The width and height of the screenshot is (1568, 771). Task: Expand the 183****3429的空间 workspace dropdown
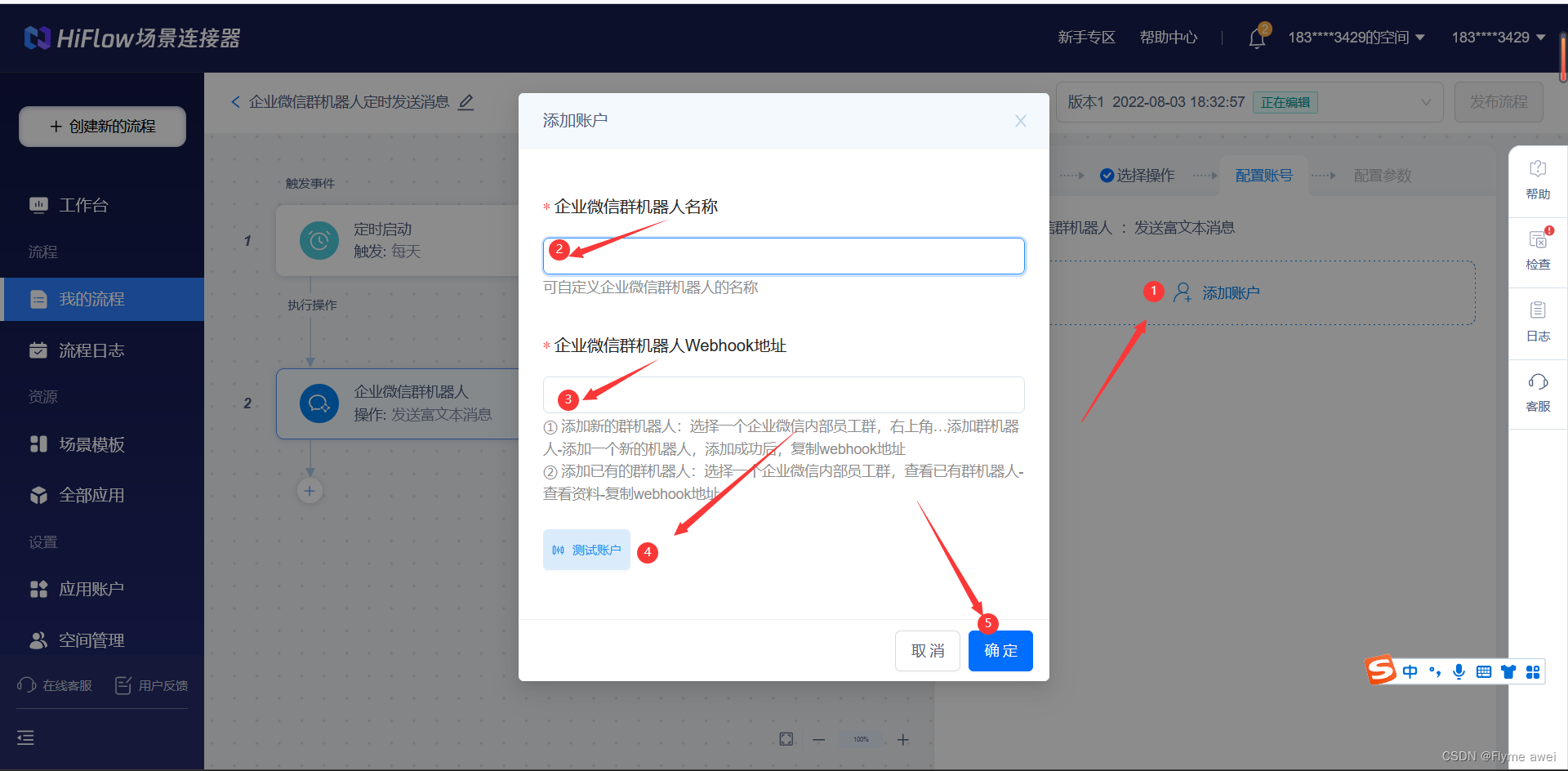pyautogui.click(x=1356, y=38)
